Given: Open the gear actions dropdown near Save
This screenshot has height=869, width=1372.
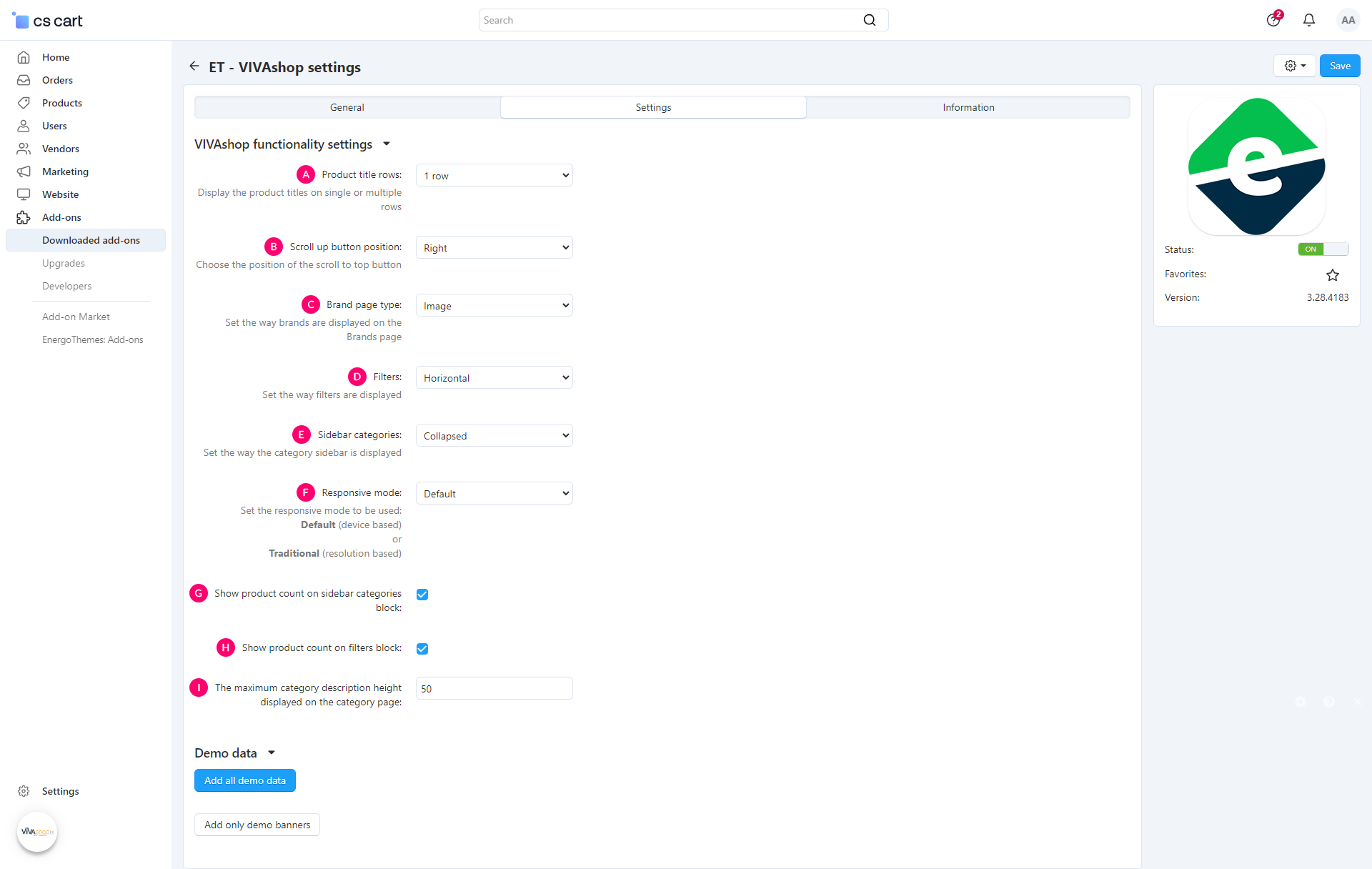Looking at the screenshot, I should click(x=1295, y=66).
